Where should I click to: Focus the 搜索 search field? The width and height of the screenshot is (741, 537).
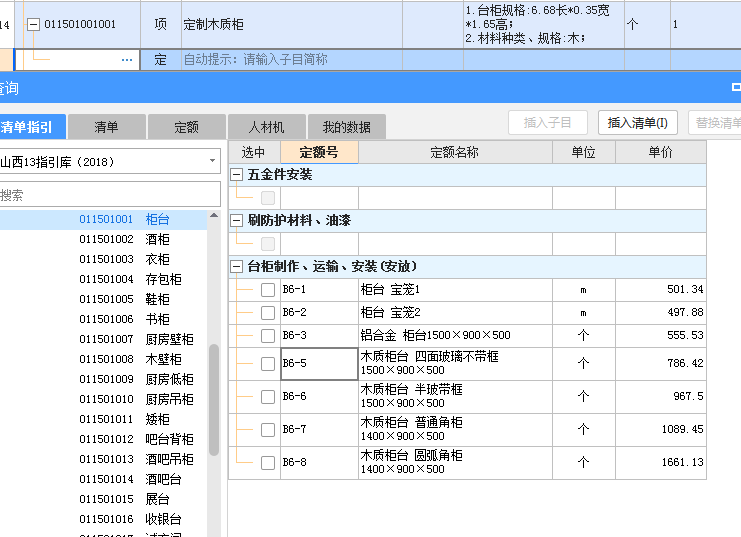click(110, 194)
